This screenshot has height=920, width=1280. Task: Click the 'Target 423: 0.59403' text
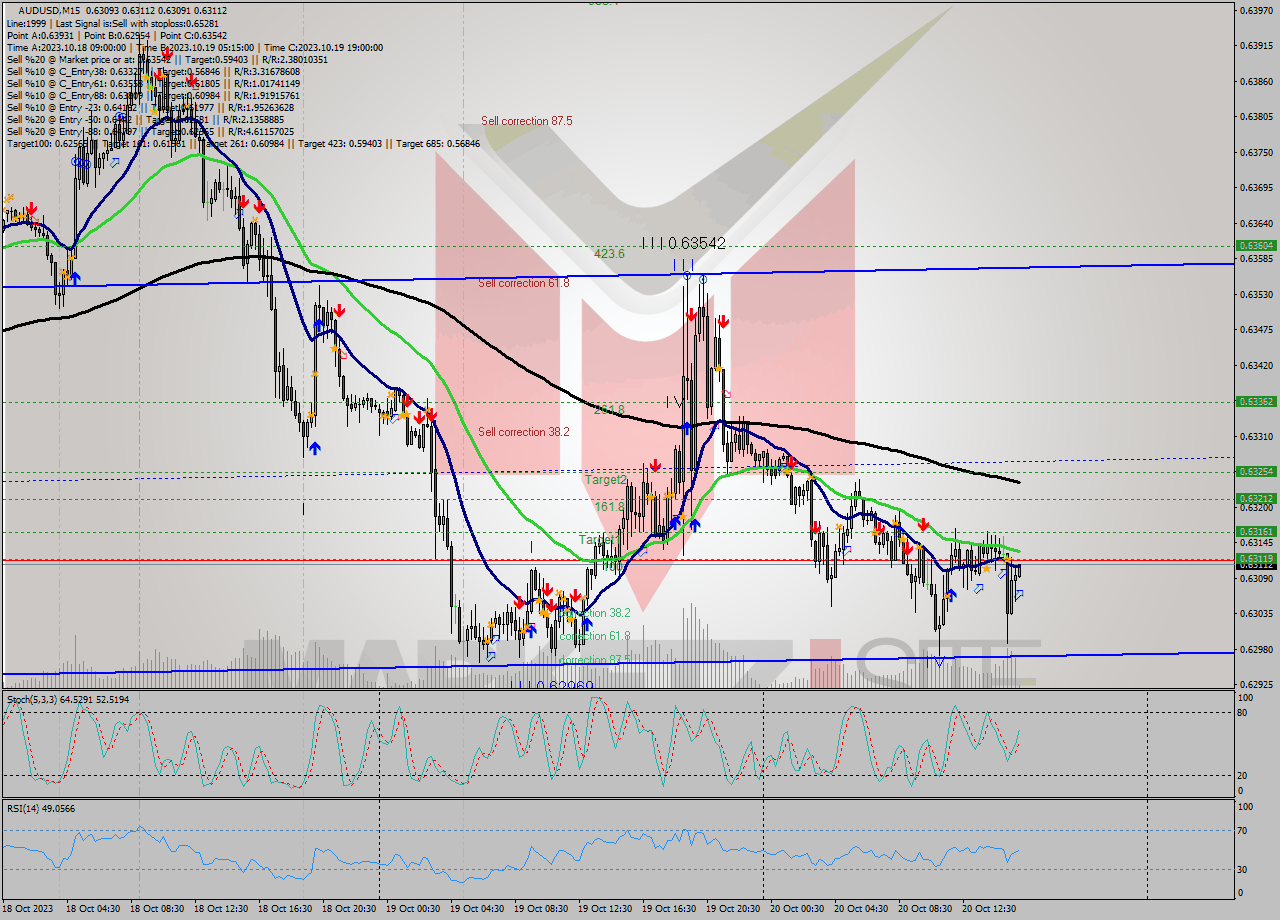(x=345, y=144)
